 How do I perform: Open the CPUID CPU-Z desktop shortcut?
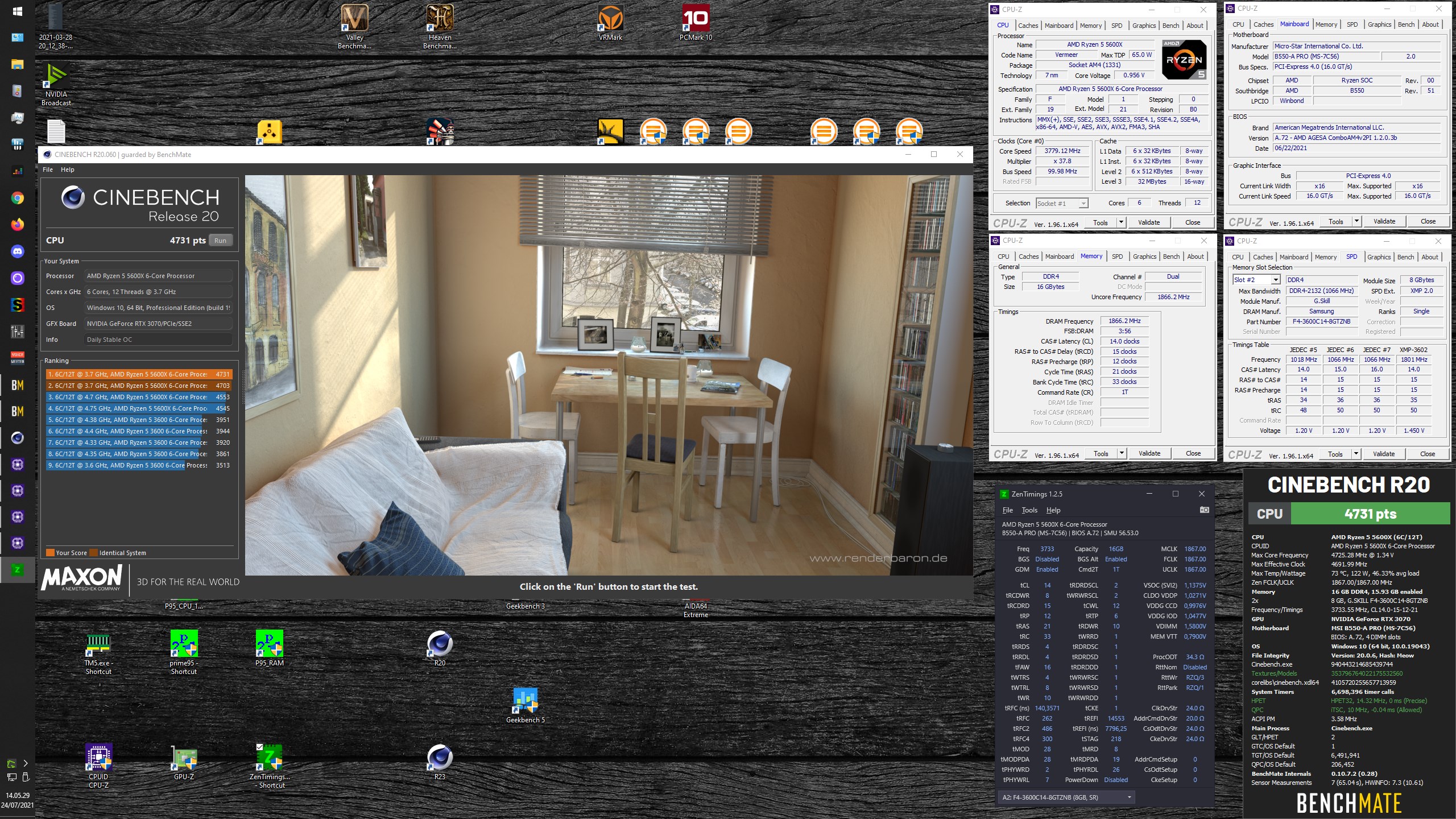[98, 766]
